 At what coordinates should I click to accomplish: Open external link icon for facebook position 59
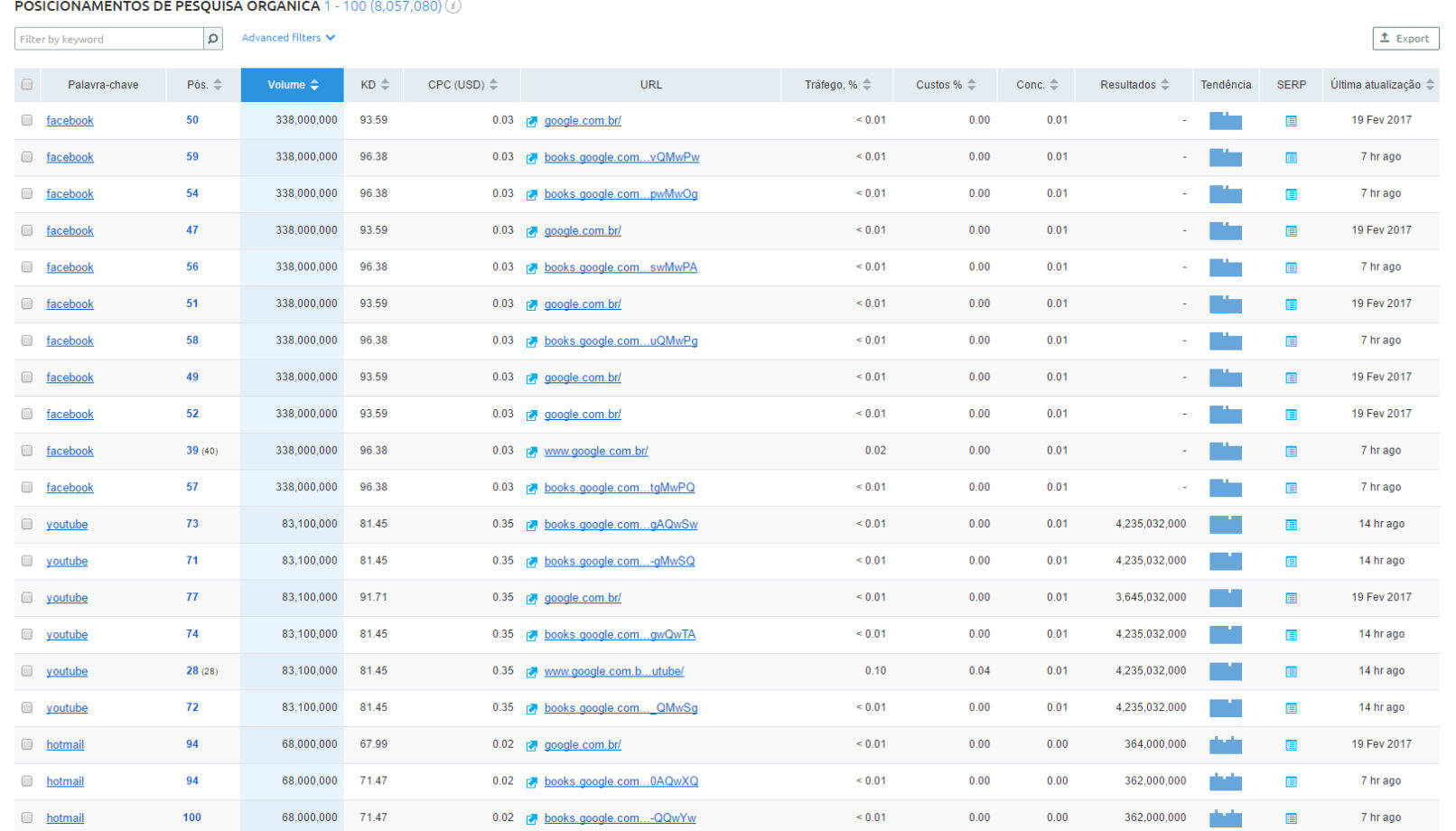point(532,158)
